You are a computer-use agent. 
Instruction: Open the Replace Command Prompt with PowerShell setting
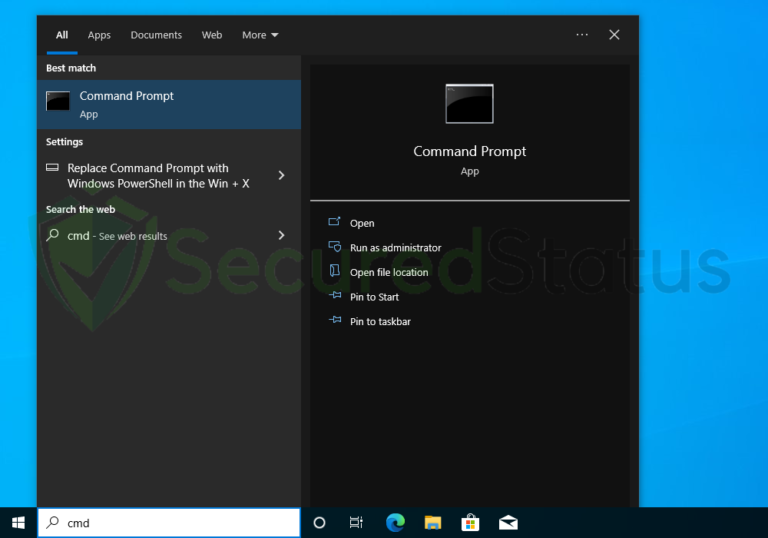click(169, 176)
